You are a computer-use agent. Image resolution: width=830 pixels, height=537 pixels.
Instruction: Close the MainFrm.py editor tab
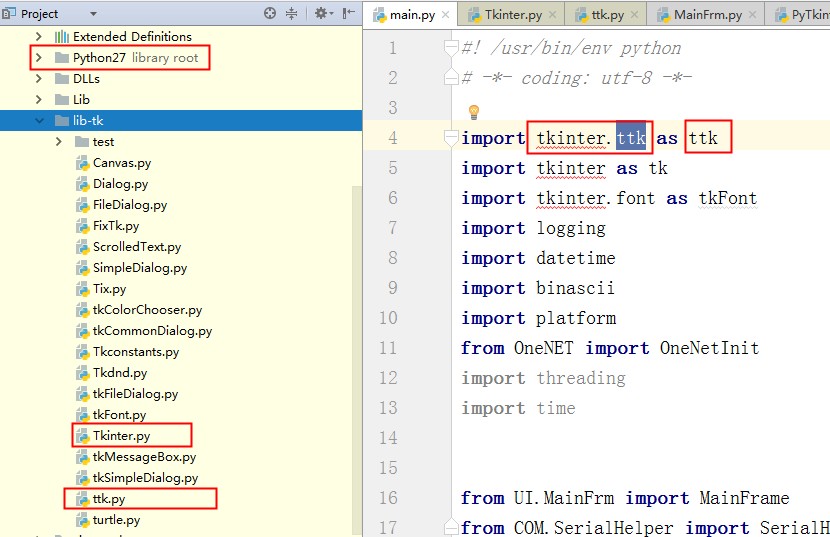click(x=752, y=15)
